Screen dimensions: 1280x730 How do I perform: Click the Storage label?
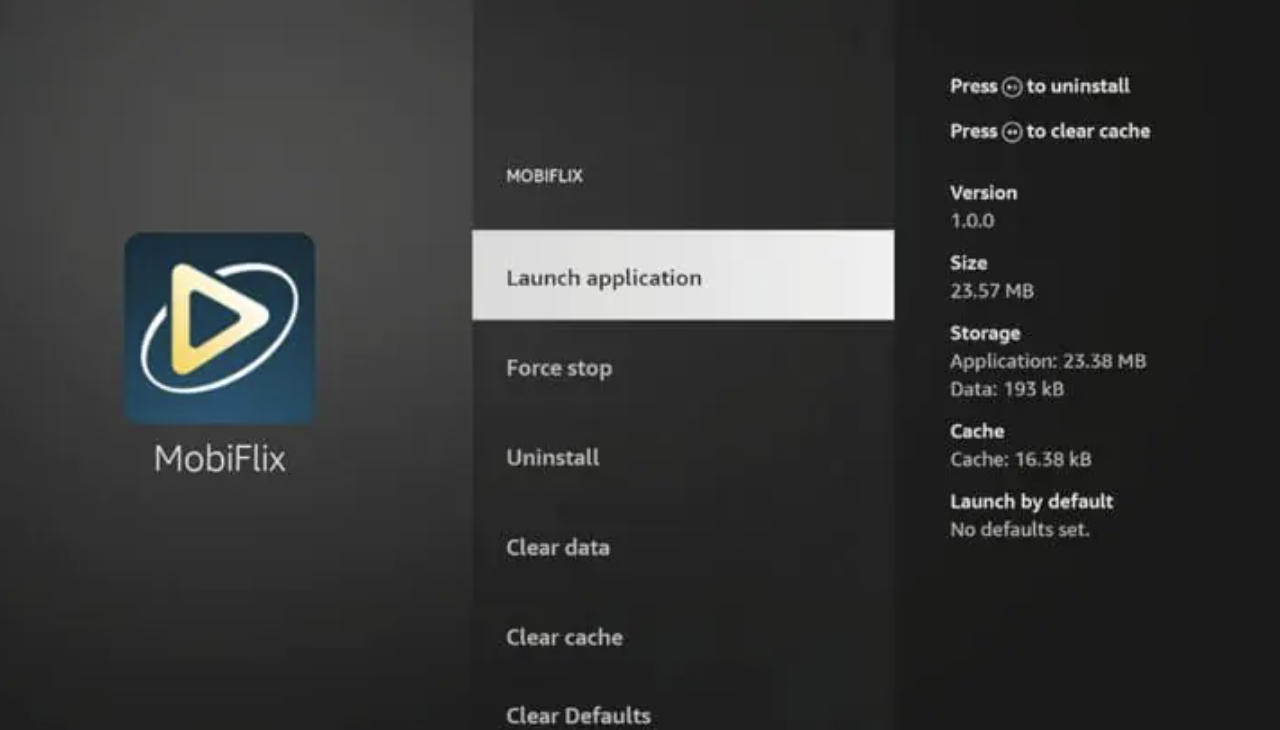985,333
